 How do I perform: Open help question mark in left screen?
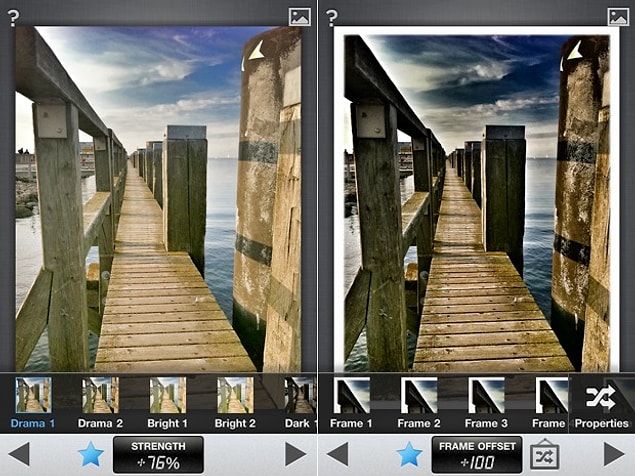13,17
